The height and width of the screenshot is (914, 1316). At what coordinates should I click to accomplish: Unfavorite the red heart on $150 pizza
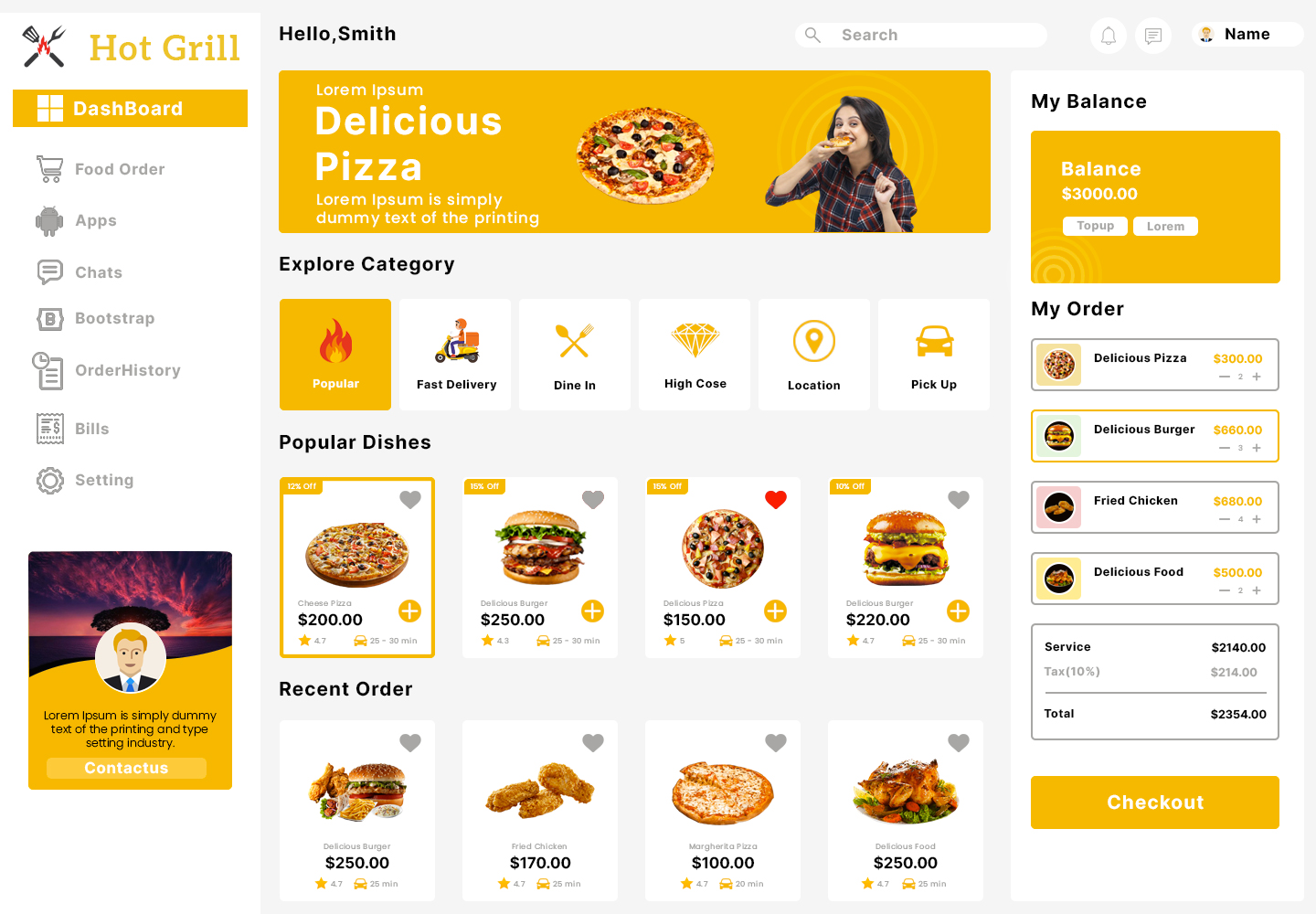776,499
